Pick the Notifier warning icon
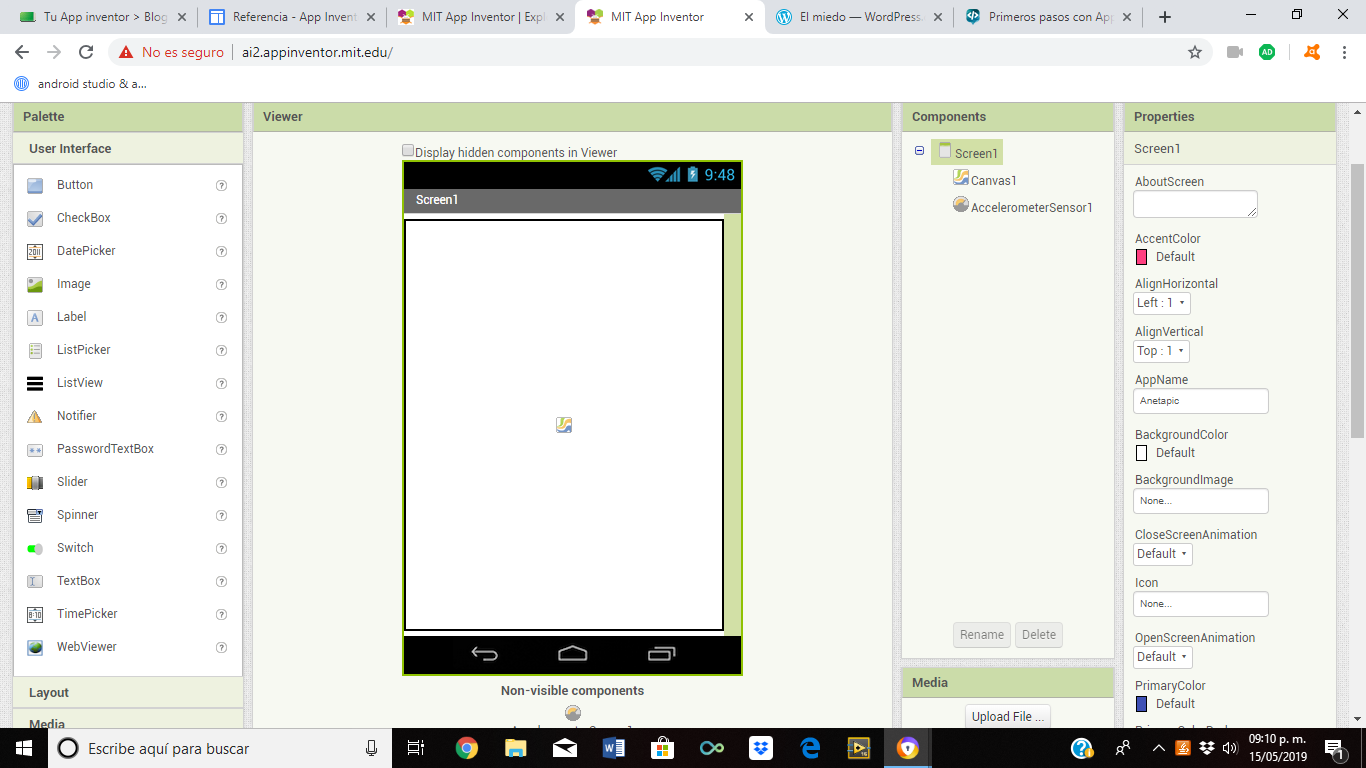The width and height of the screenshot is (1366, 768). coord(35,416)
